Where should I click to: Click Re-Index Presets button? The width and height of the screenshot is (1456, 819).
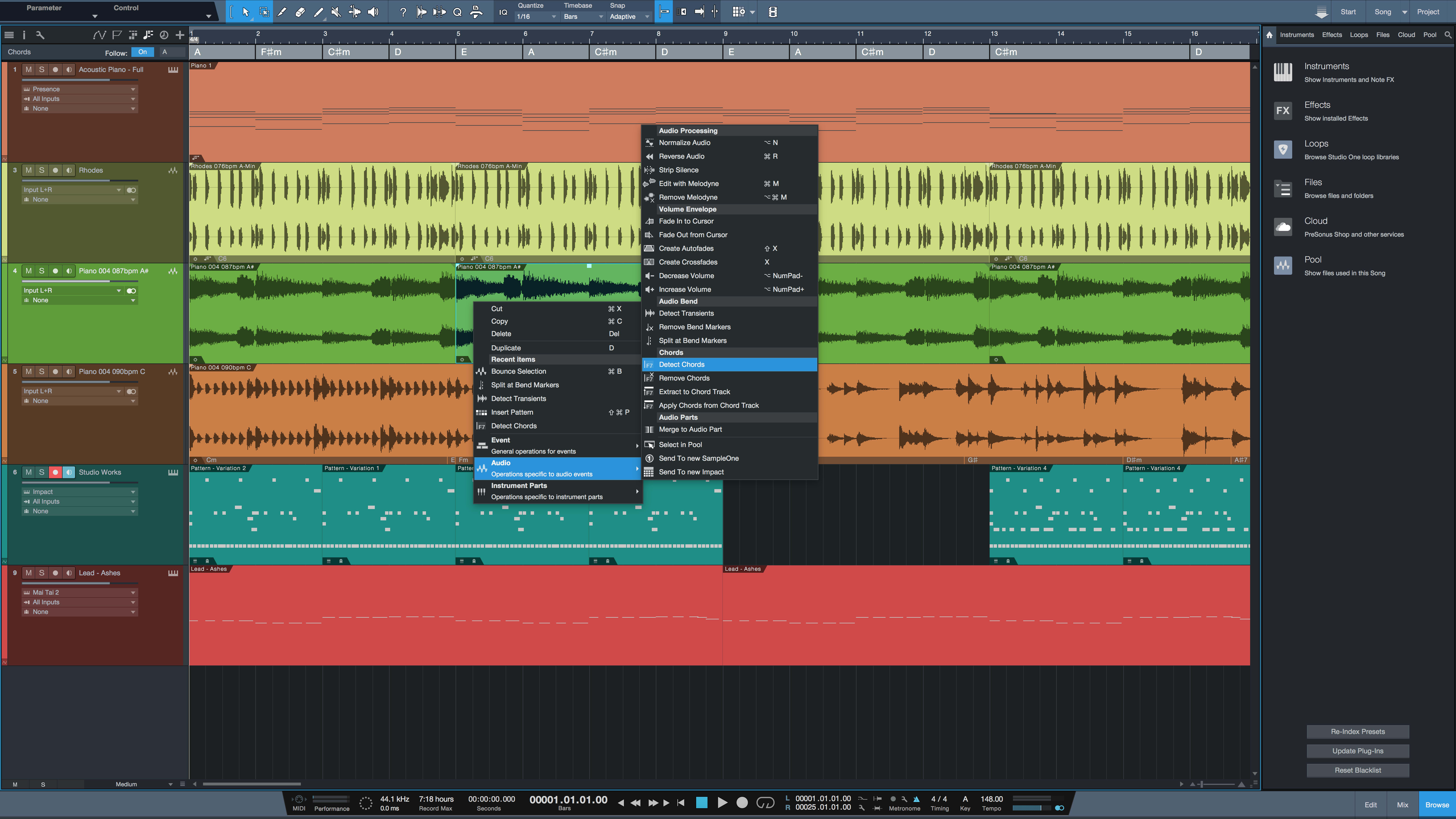pyautogui.click(x=1358, y=731)
